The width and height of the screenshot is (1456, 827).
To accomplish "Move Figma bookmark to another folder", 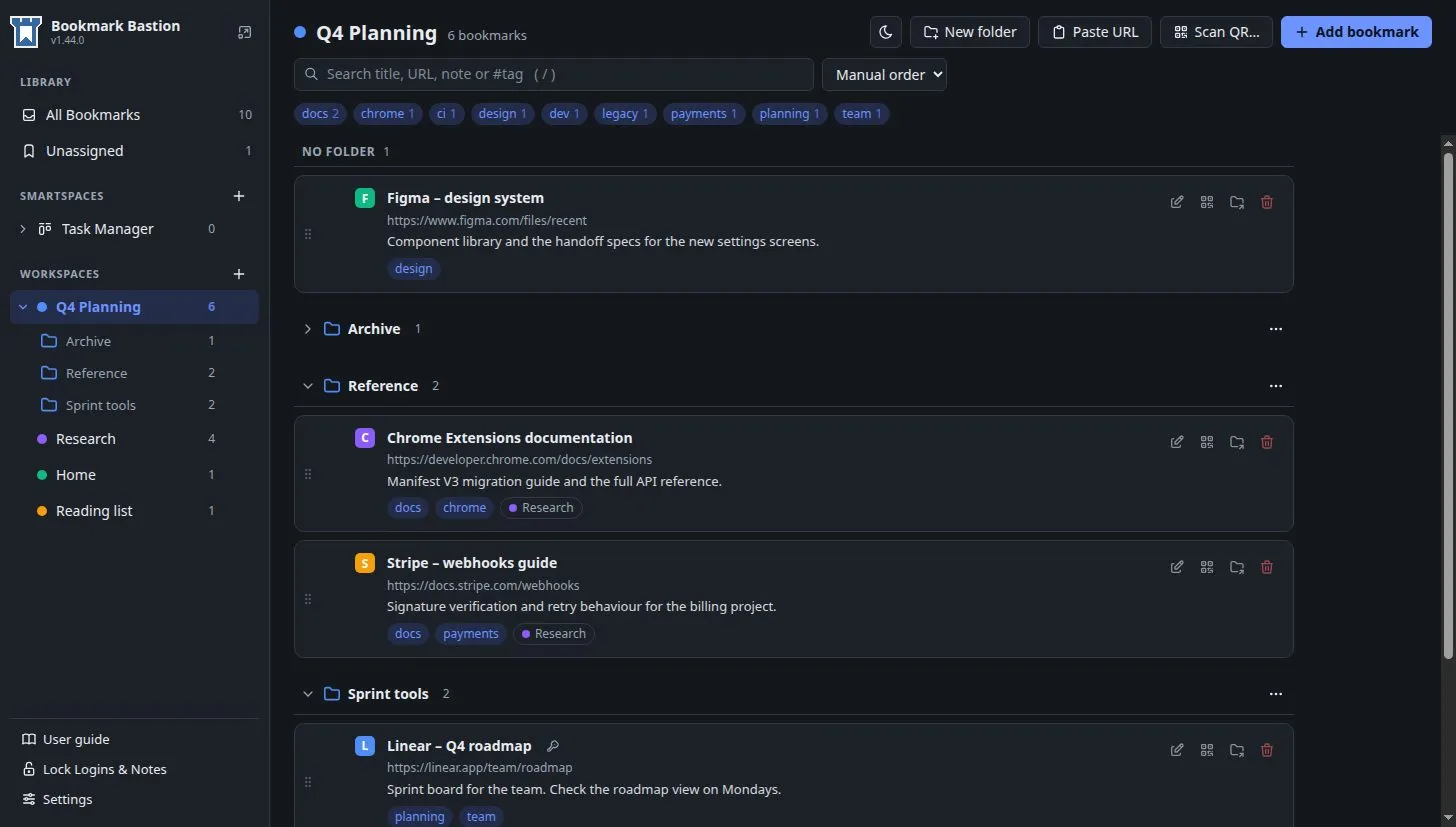I will tap(1237, 202).
